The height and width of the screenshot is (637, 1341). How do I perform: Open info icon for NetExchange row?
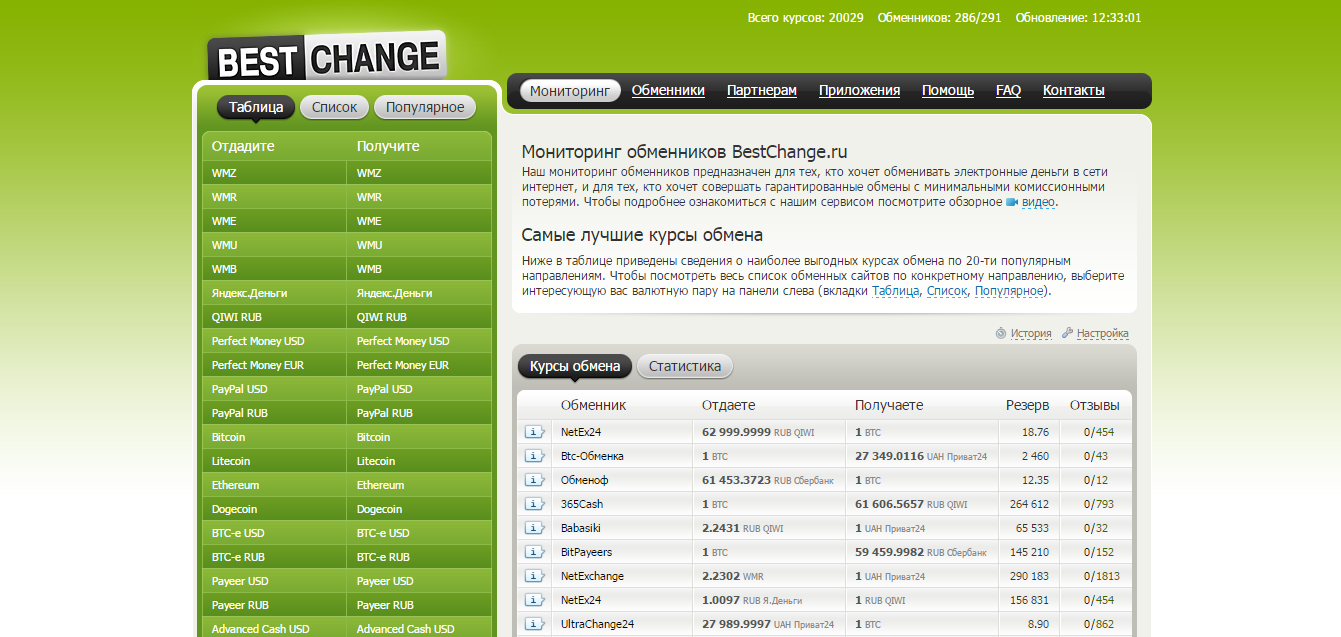pos(535,576)
